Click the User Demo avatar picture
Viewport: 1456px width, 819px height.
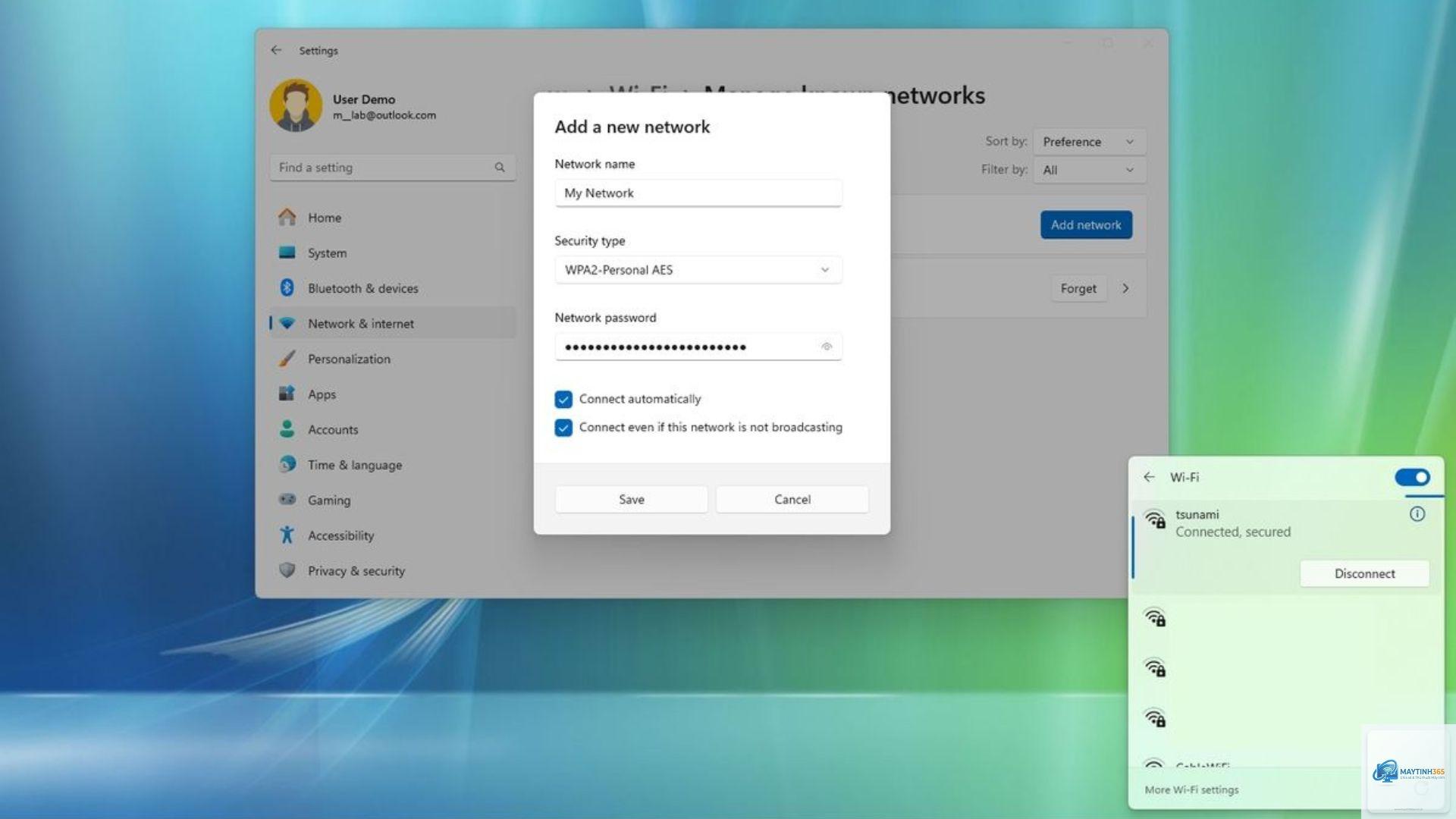pos(296,105)
